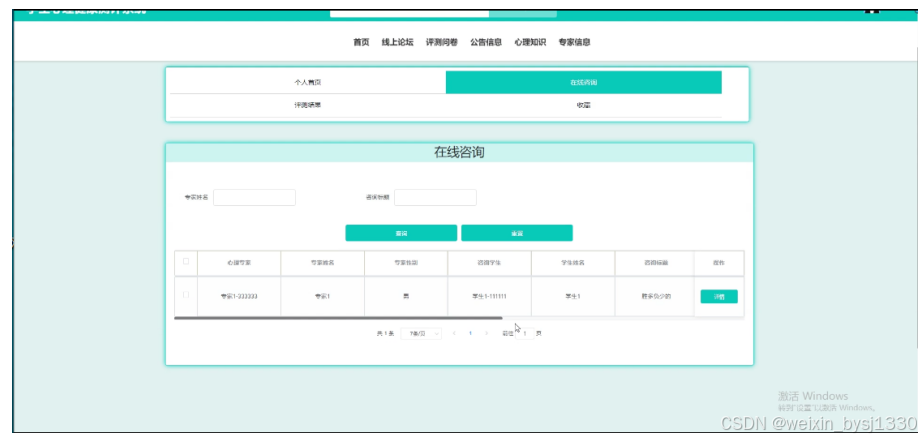Open the tab below 个人首页
Image resolution: width=921 pixels, height=439 pixels.
[308, 105]
